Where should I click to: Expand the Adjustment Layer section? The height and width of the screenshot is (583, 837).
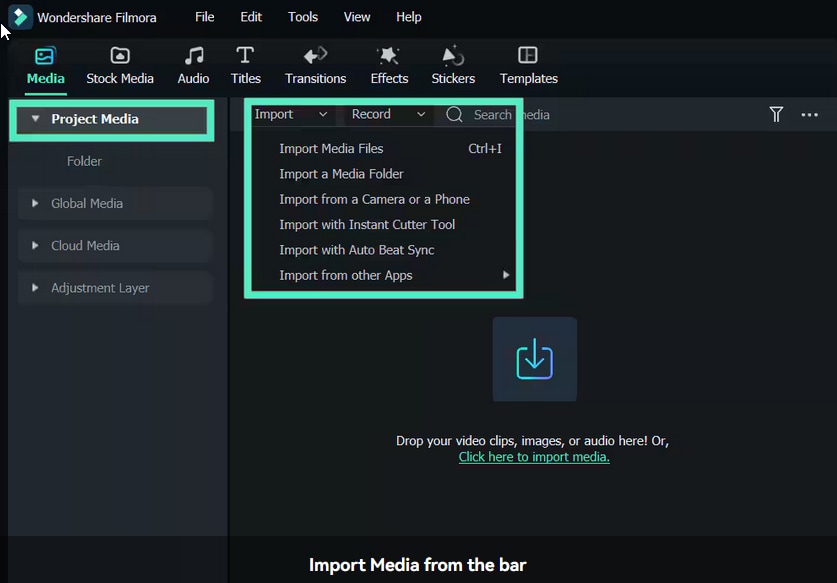(35, 288)
